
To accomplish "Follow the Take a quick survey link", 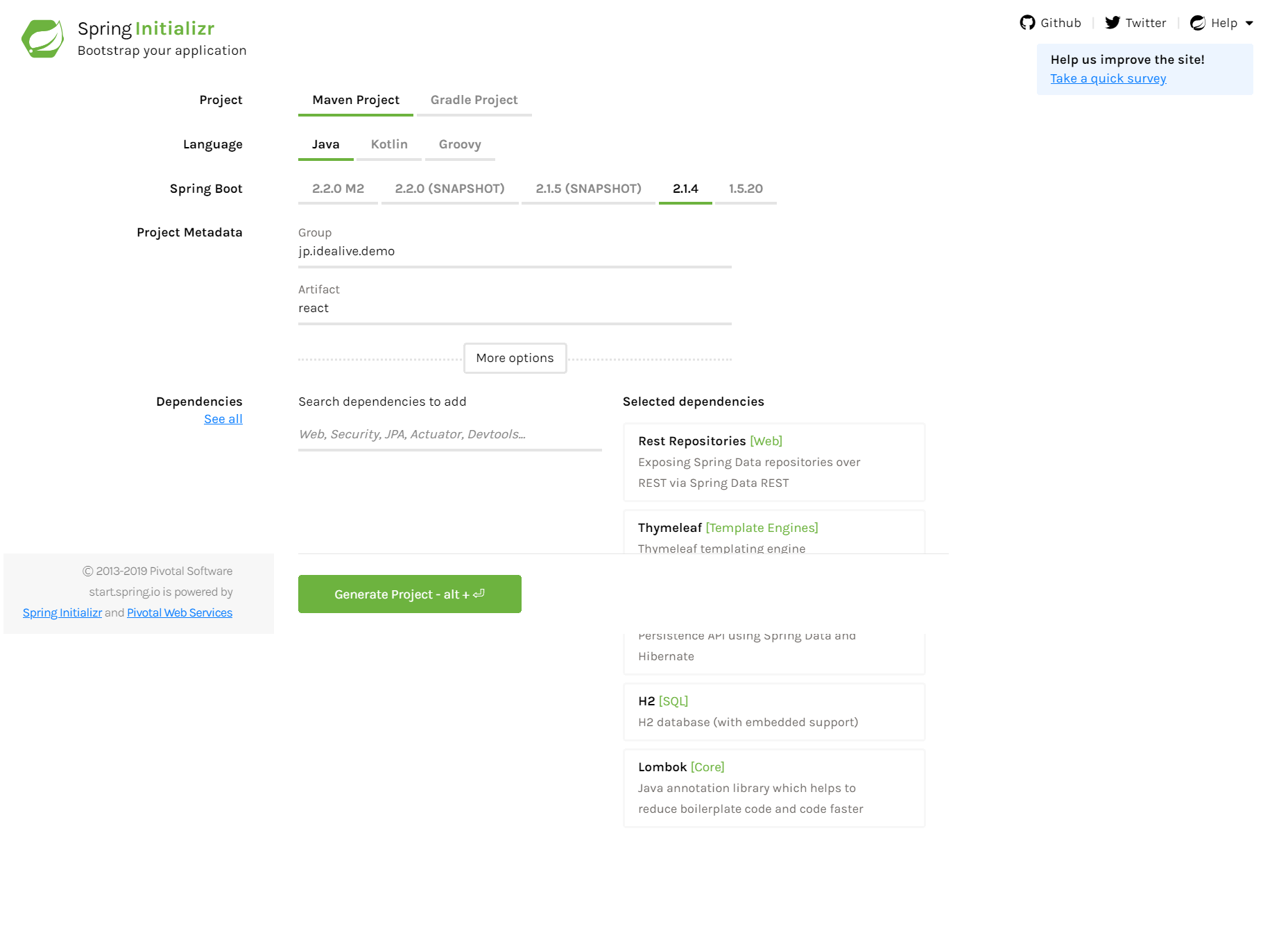I will tap(1108, 78).
